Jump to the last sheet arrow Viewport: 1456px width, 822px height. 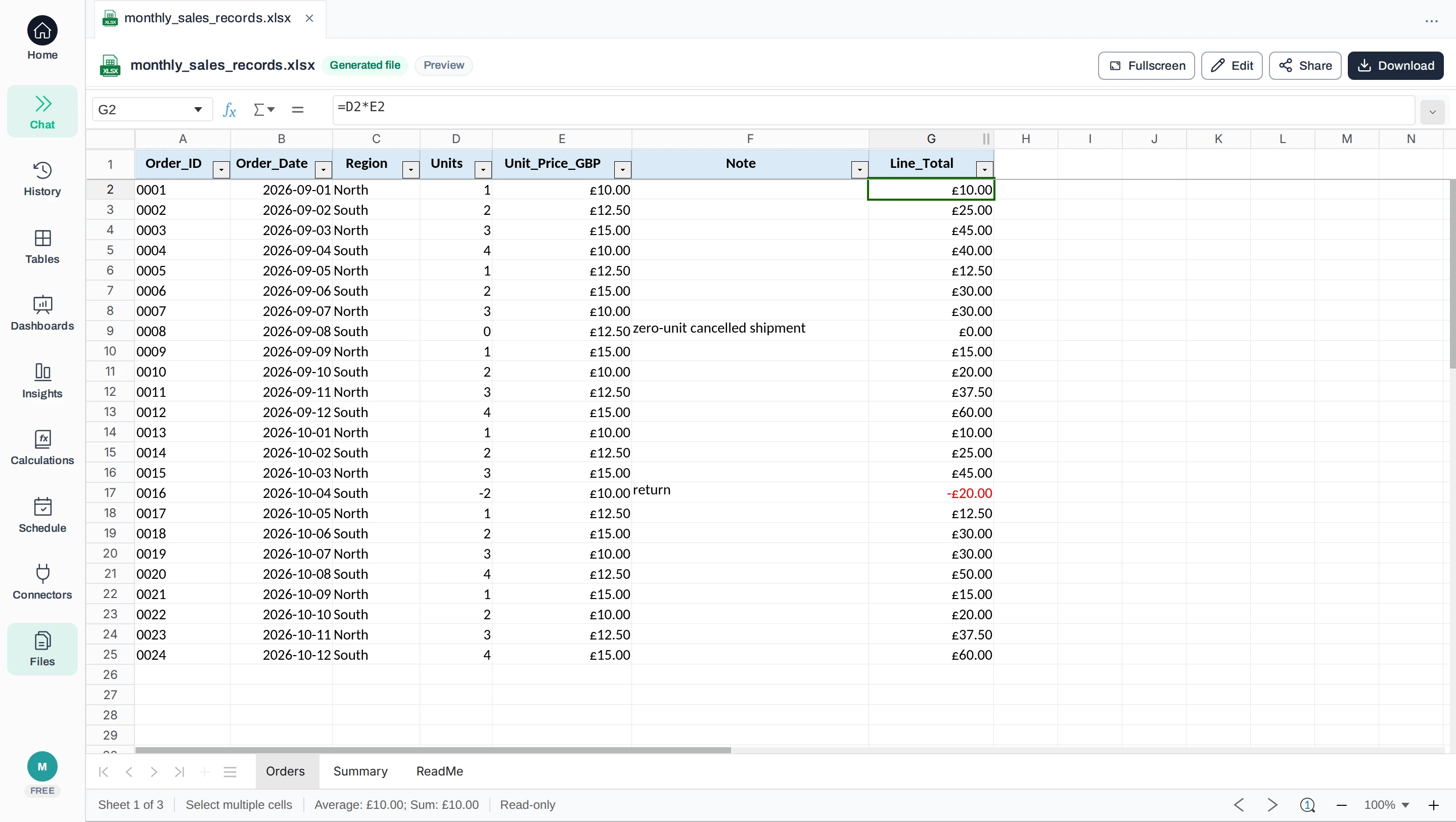[180, 771]
